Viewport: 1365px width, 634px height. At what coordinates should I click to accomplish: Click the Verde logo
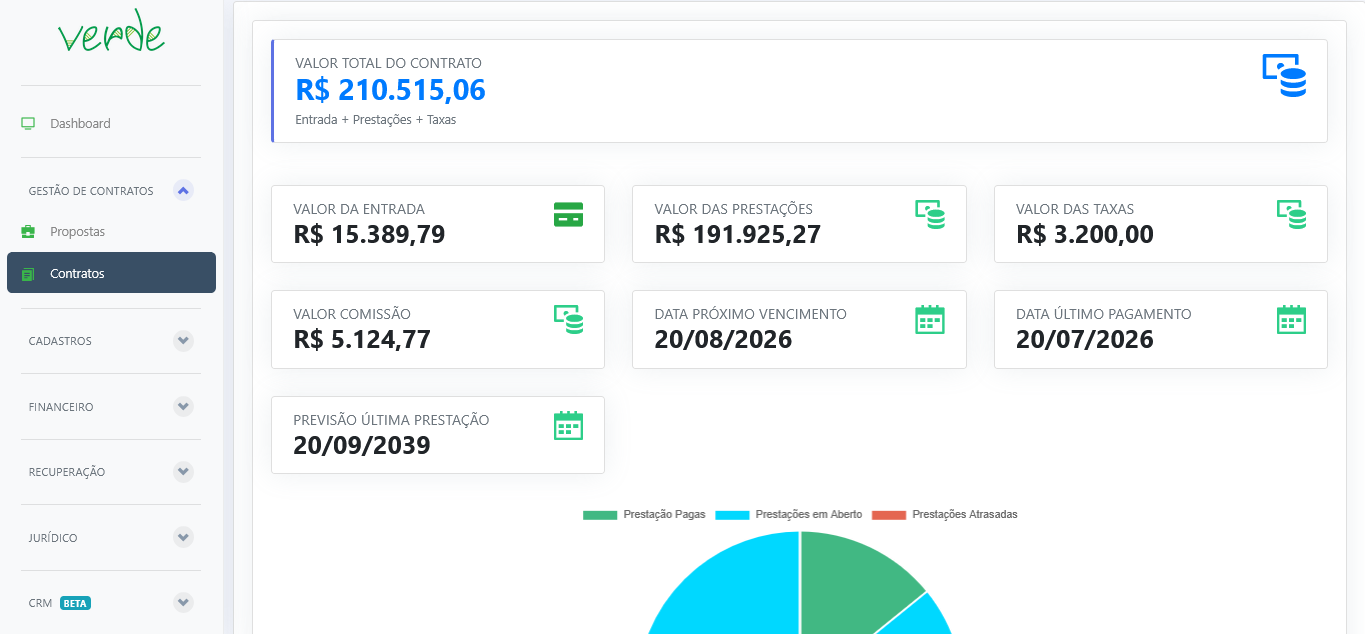(111, 33)
